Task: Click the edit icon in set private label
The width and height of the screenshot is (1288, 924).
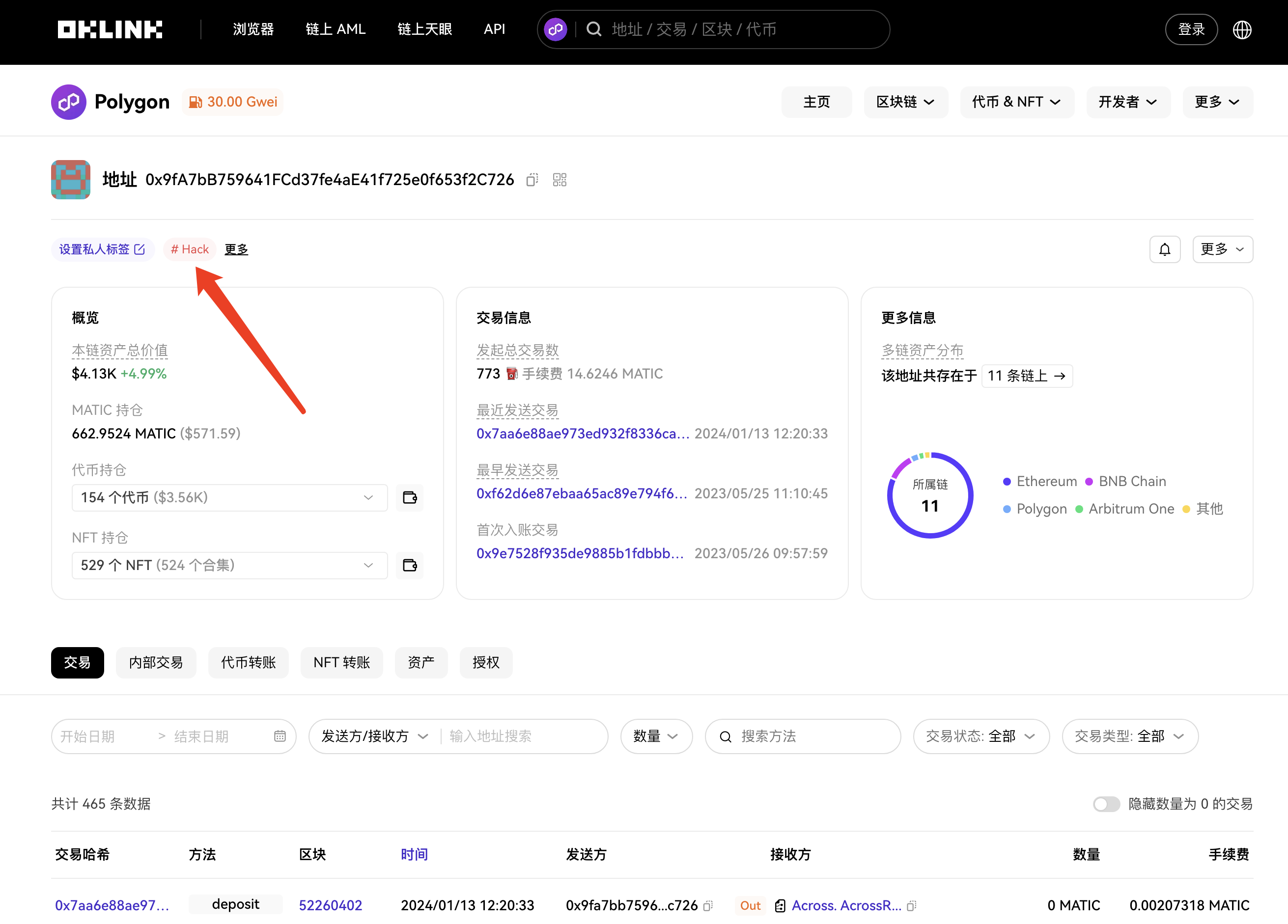Action: click(x=140, y=250)
